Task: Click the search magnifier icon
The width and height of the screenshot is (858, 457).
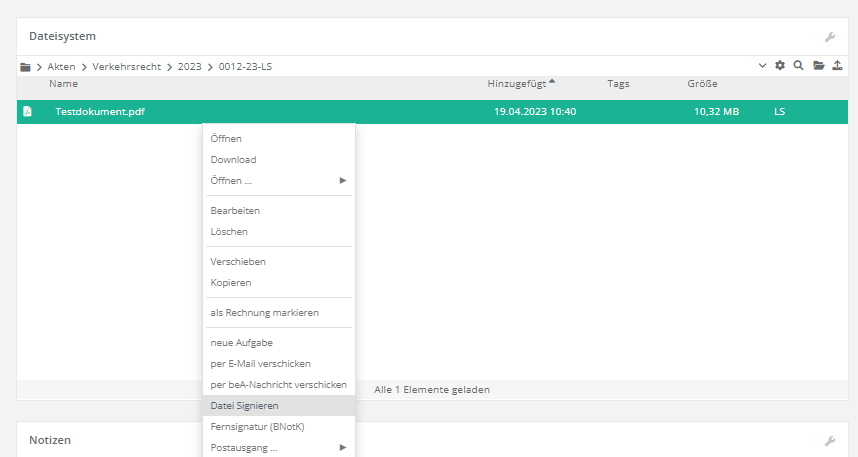Action: point(798,66)
